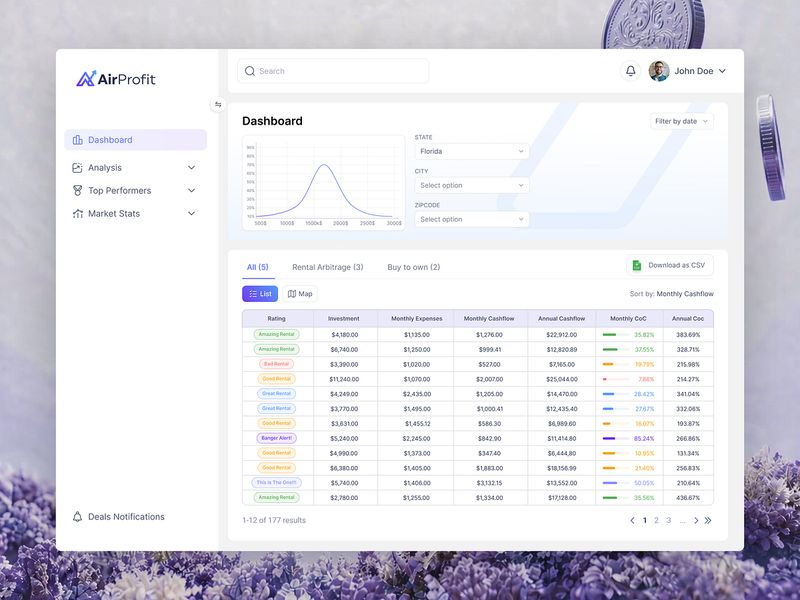Click the search magnifier icon
This screenshot has width=800, height=600.
(249, 71)
